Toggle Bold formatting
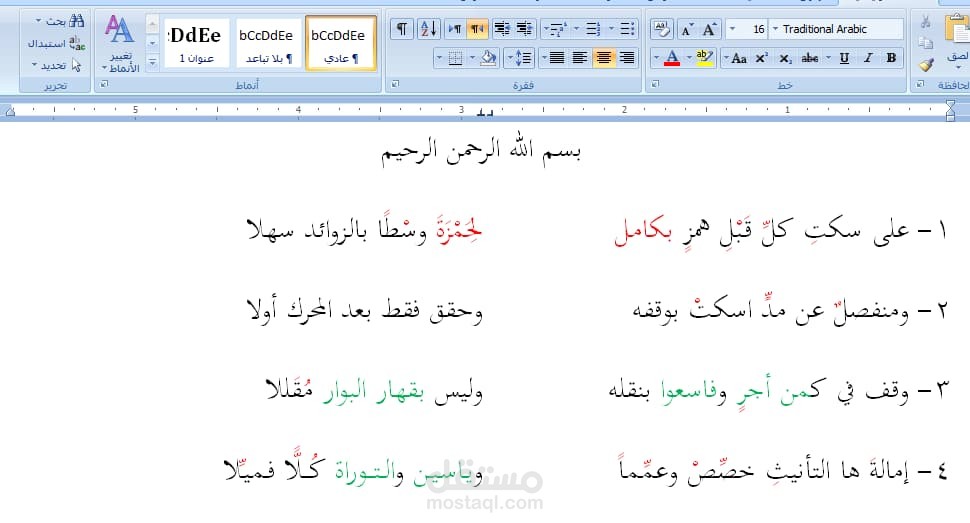970x523 pixels. 891,58
